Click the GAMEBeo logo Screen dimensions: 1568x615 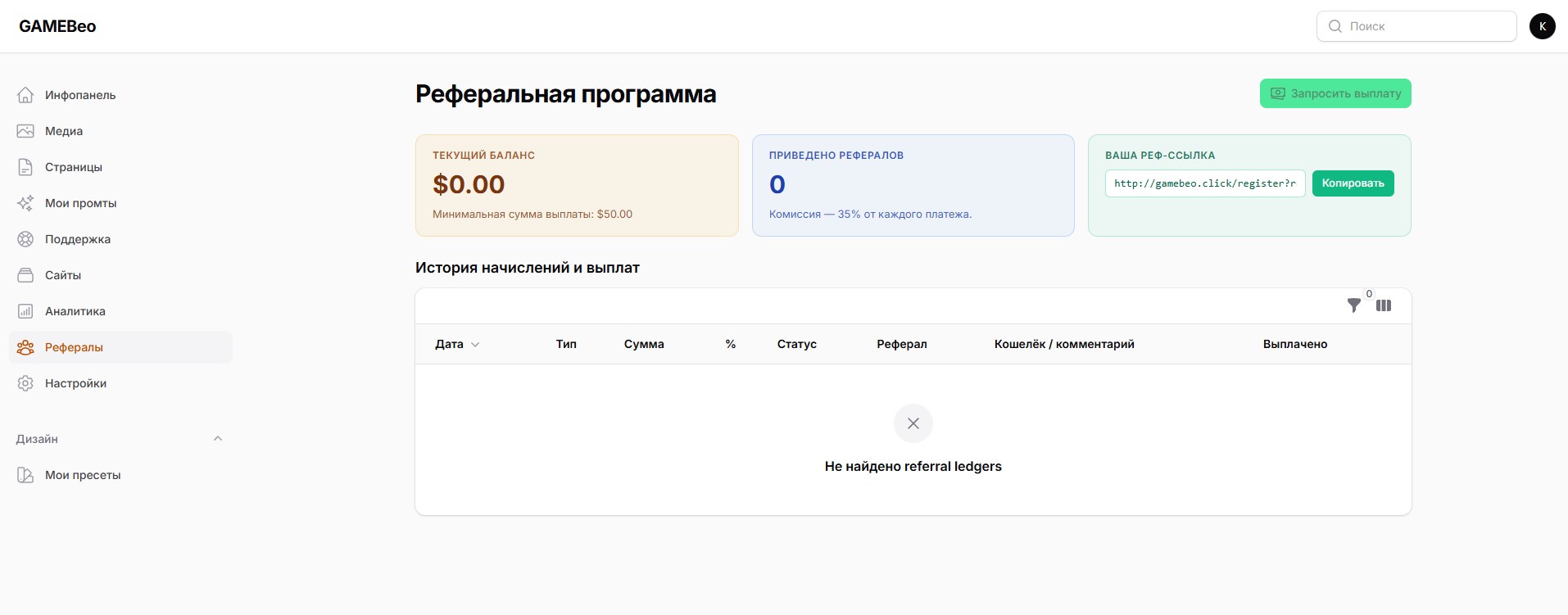[x=57, y=26]
